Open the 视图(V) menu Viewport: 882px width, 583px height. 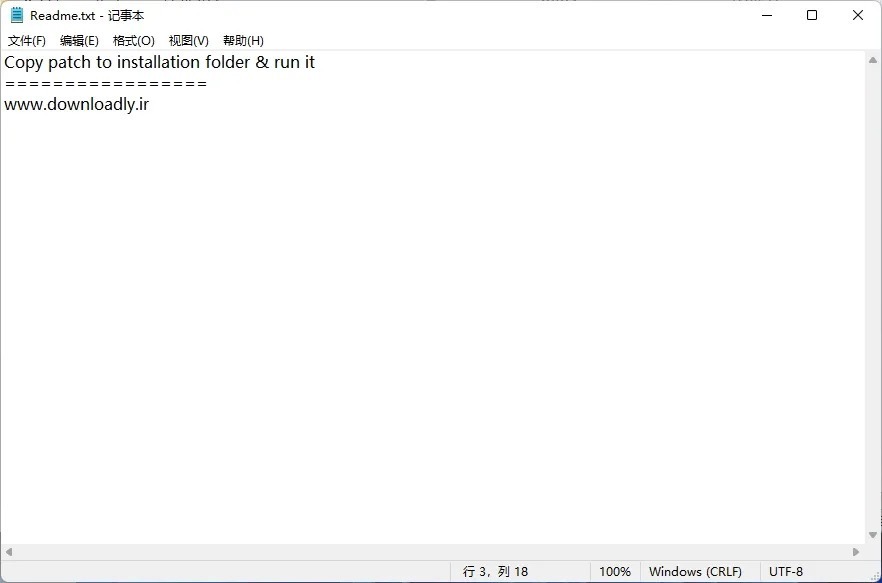pyautogui.click(x=188, y=41)
